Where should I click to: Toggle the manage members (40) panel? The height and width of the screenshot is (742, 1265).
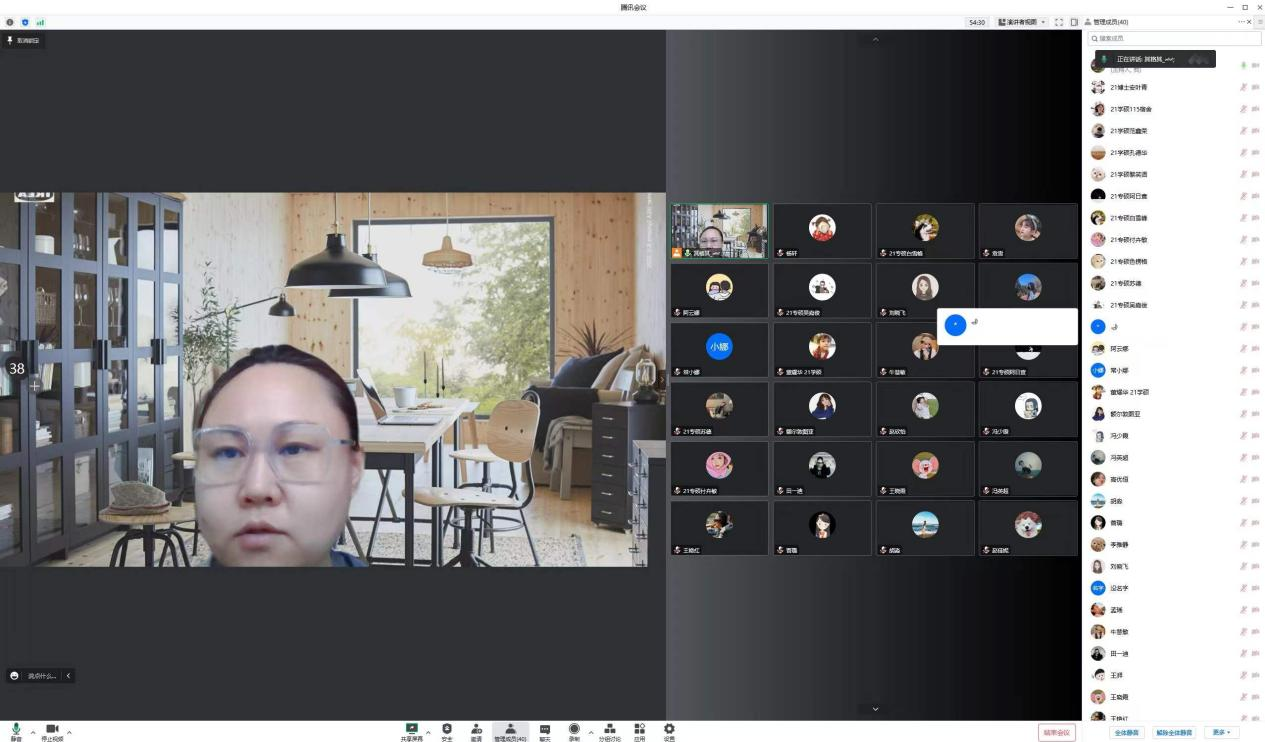510,731
